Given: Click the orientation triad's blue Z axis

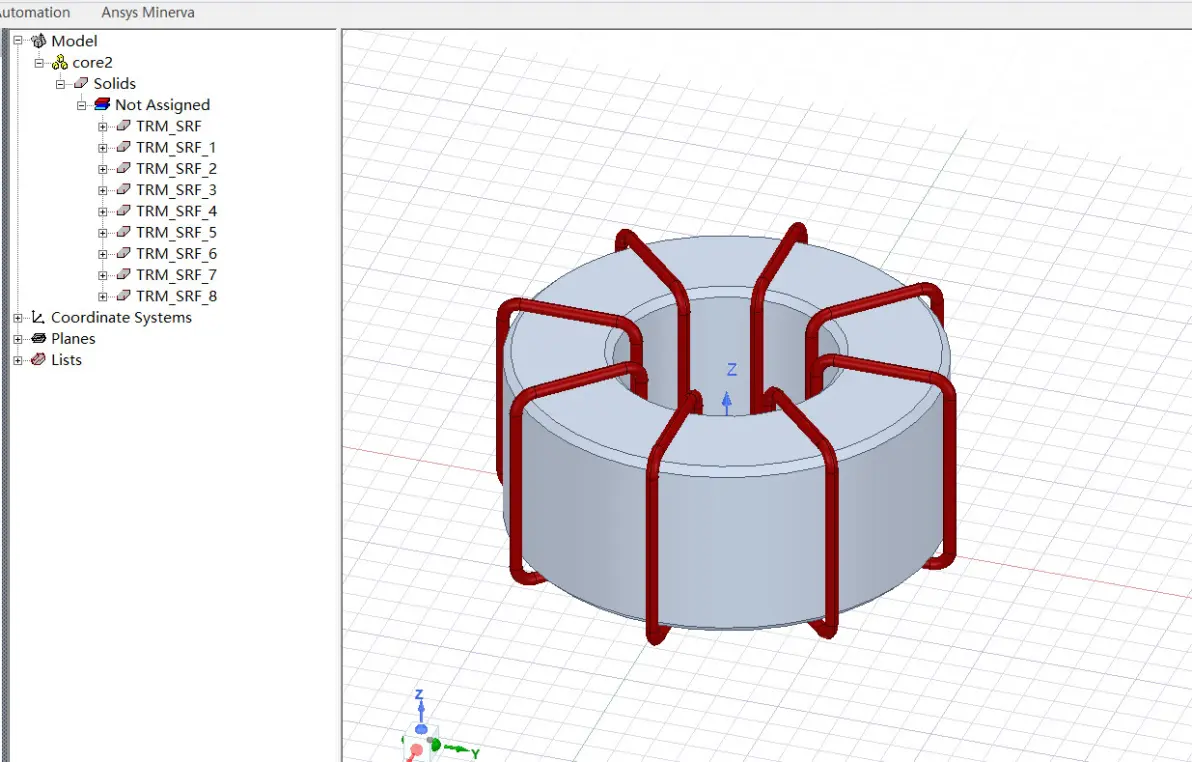Looking at the screenshot, I should (420, 710).
